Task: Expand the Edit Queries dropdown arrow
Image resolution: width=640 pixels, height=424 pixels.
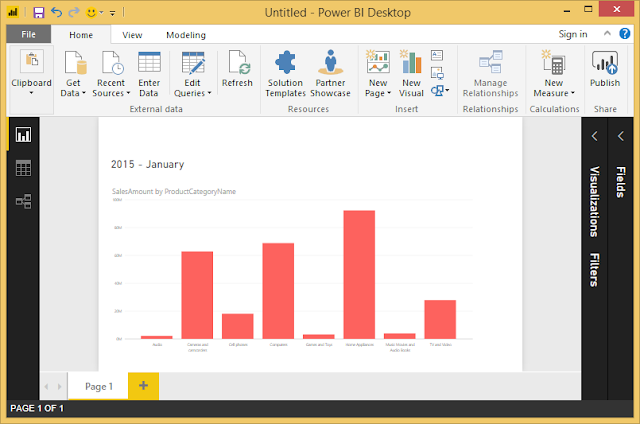Action: [x=209, y=93]
